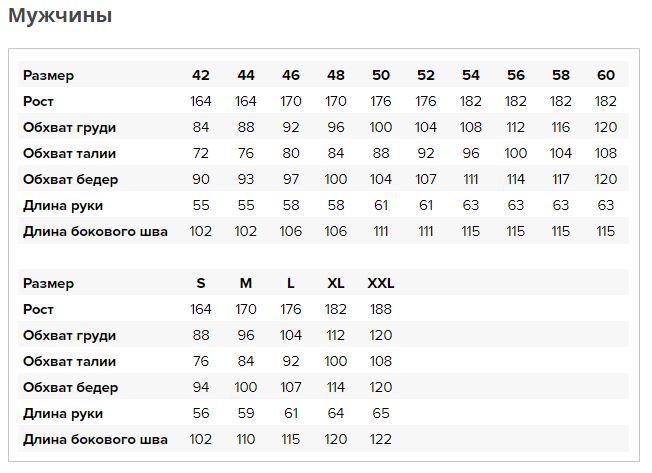Click side seam value 122 for XXL

click(381, 439)
